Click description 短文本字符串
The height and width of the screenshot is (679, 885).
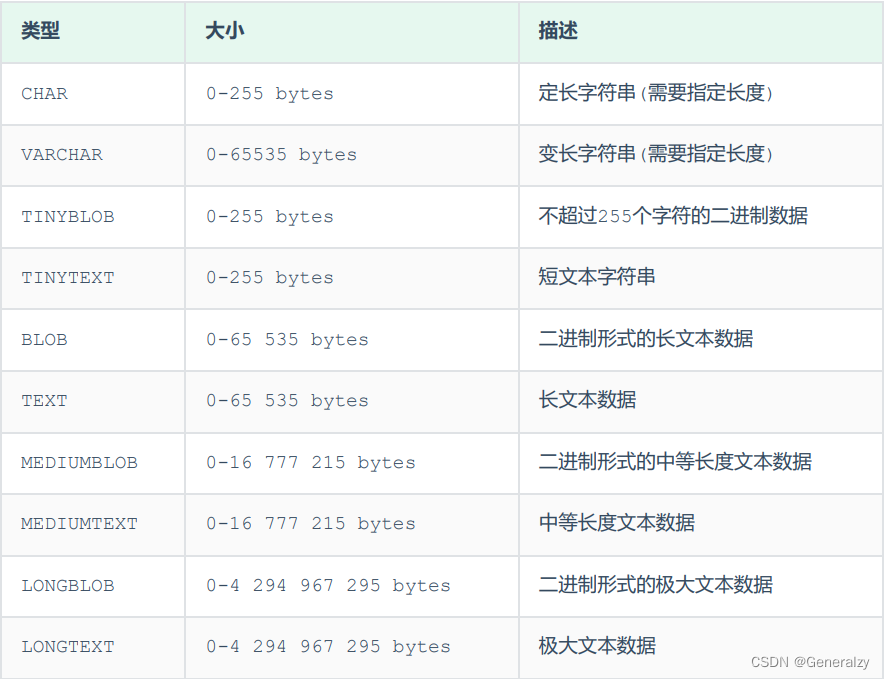(x=597, y=277)
